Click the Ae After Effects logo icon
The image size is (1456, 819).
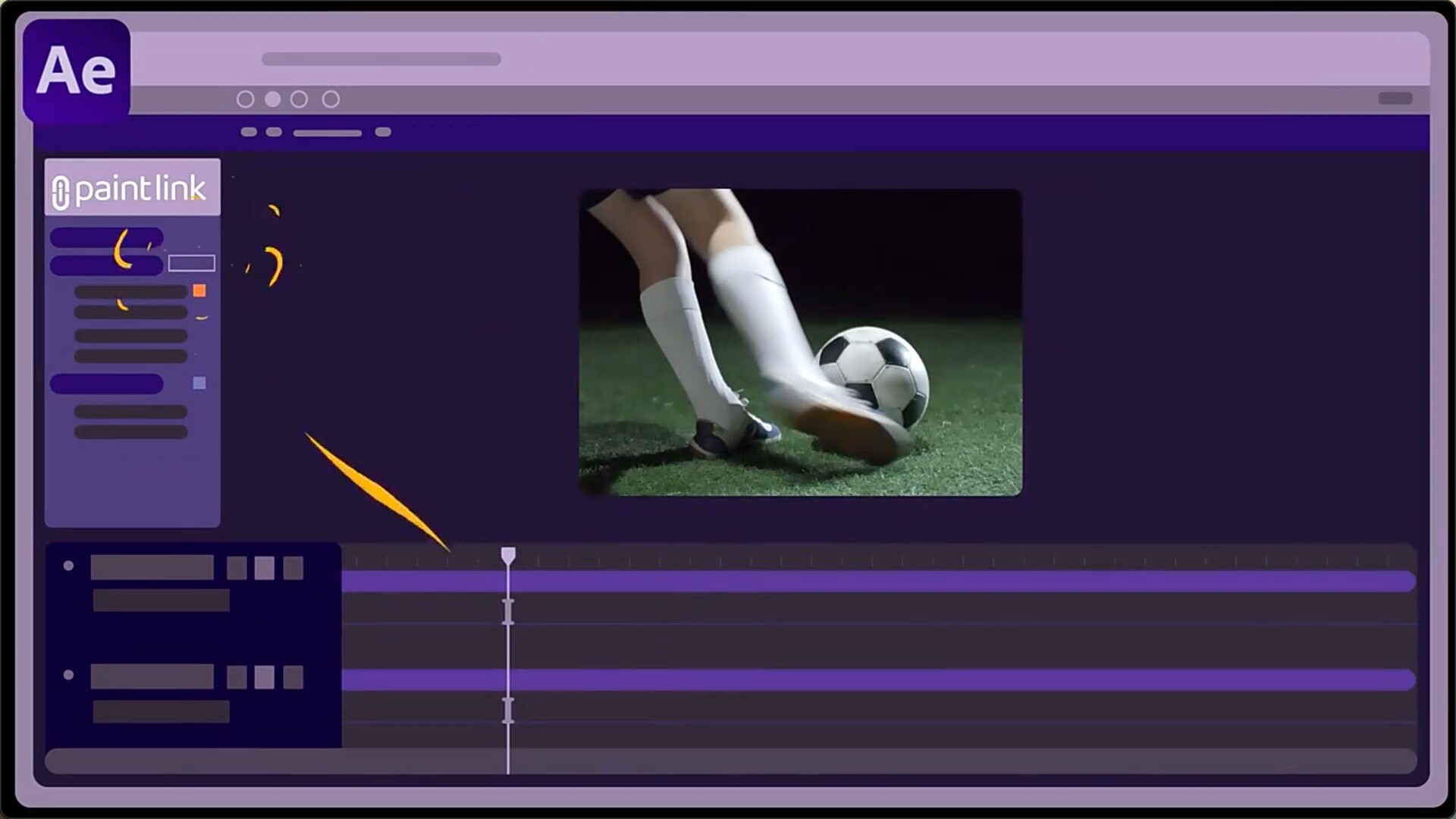pos(76,71)
